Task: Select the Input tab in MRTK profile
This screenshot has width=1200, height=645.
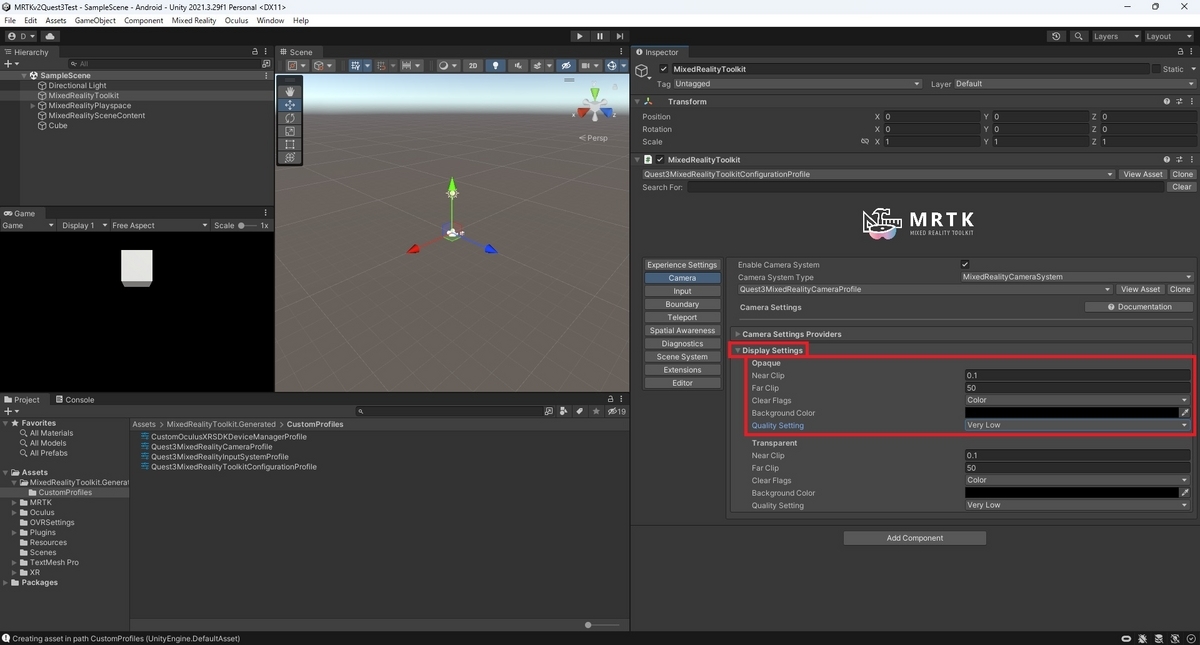Action: coord(682,291)
